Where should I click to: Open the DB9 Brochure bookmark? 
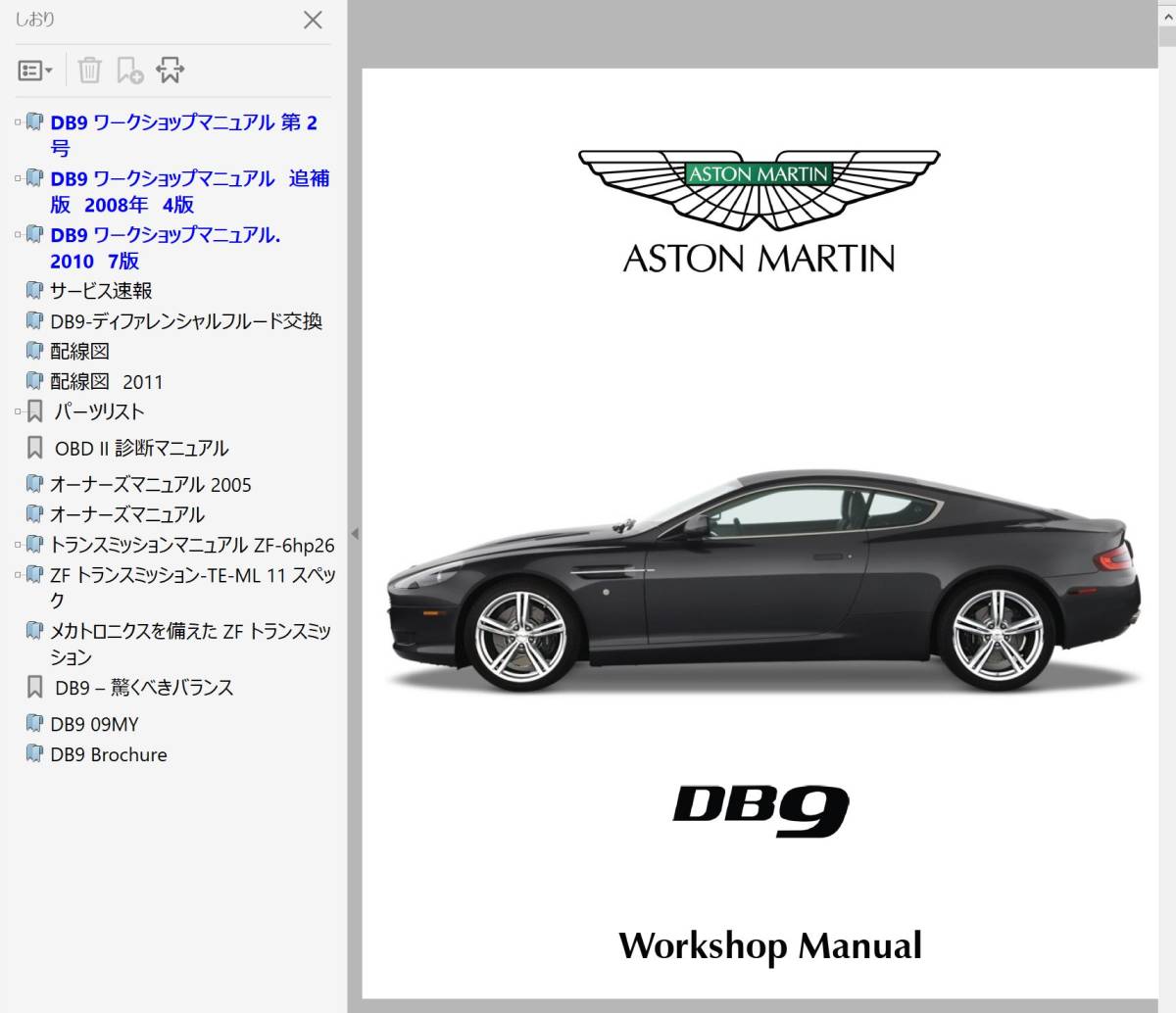[x=109, y=755]
